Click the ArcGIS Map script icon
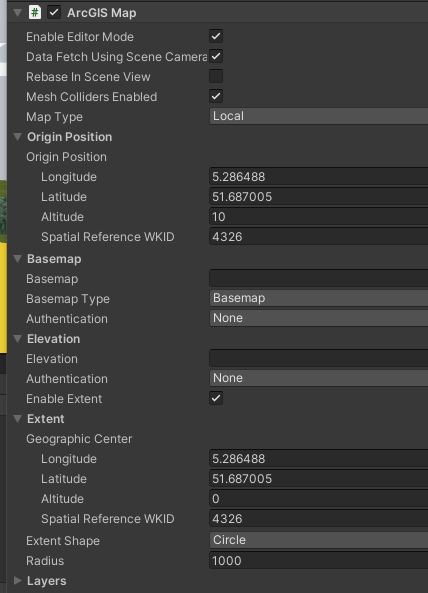The image size is (428, 593). point(35,12)
